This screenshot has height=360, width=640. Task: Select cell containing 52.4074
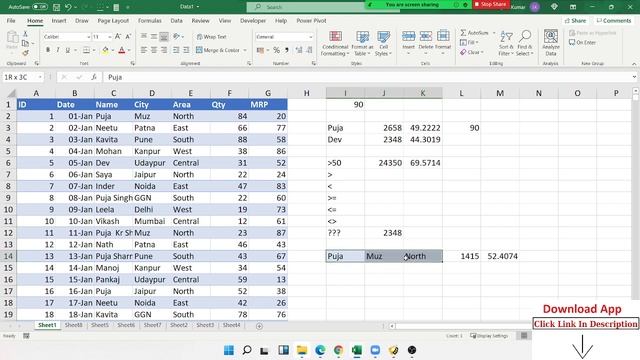(x=500, y=256)
